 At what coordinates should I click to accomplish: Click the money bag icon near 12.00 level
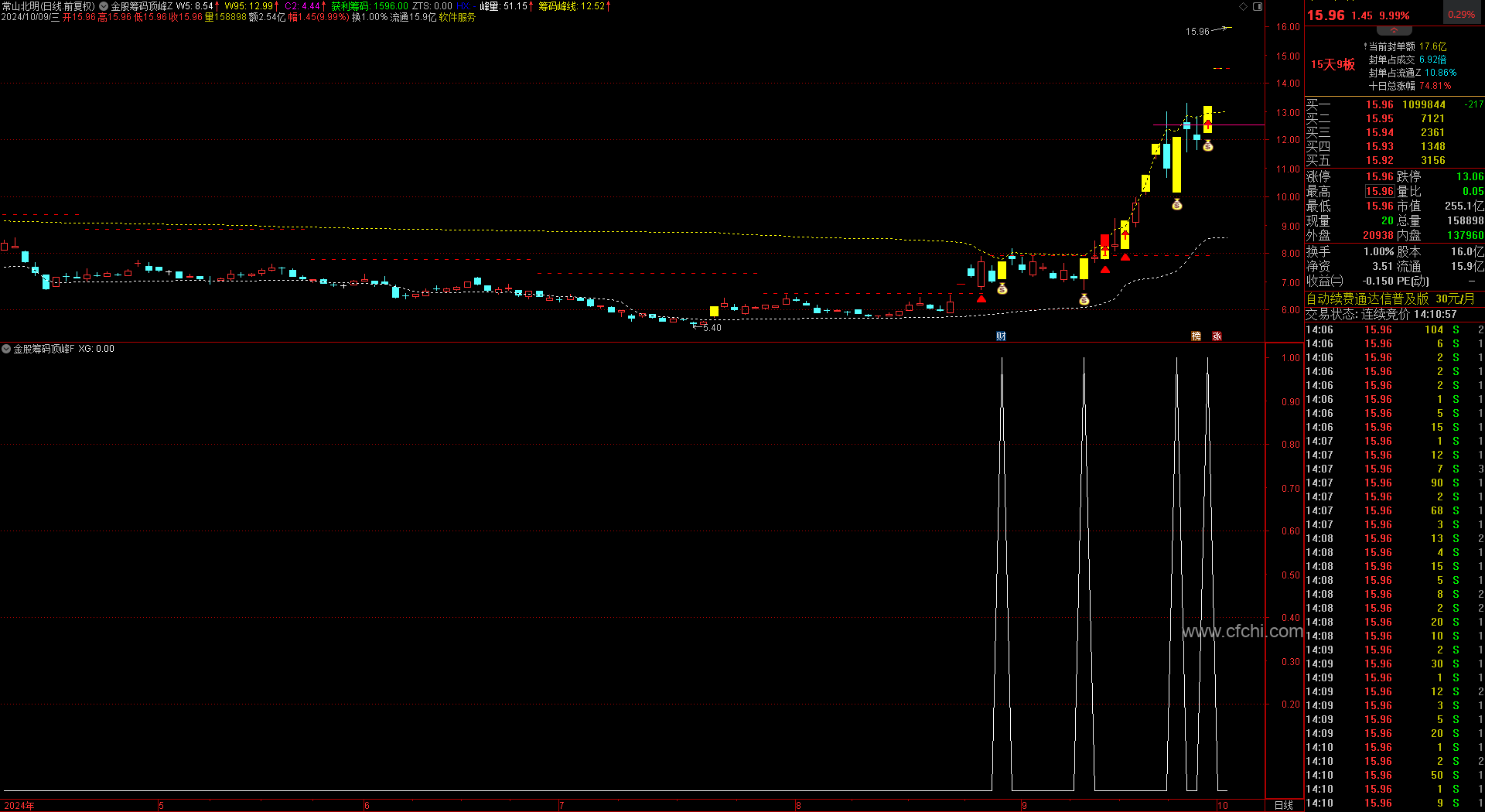point(1207,145)
